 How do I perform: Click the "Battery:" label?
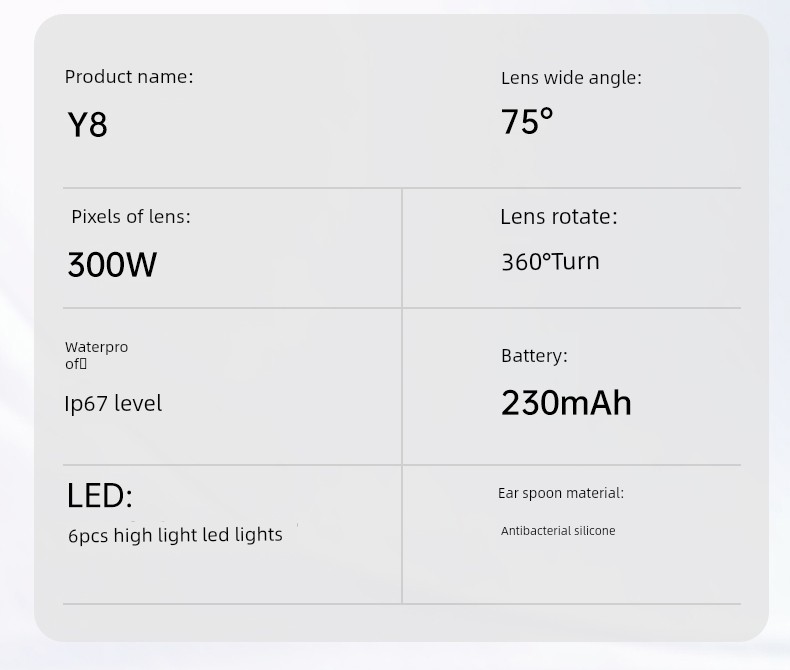(x=534, y=356)
